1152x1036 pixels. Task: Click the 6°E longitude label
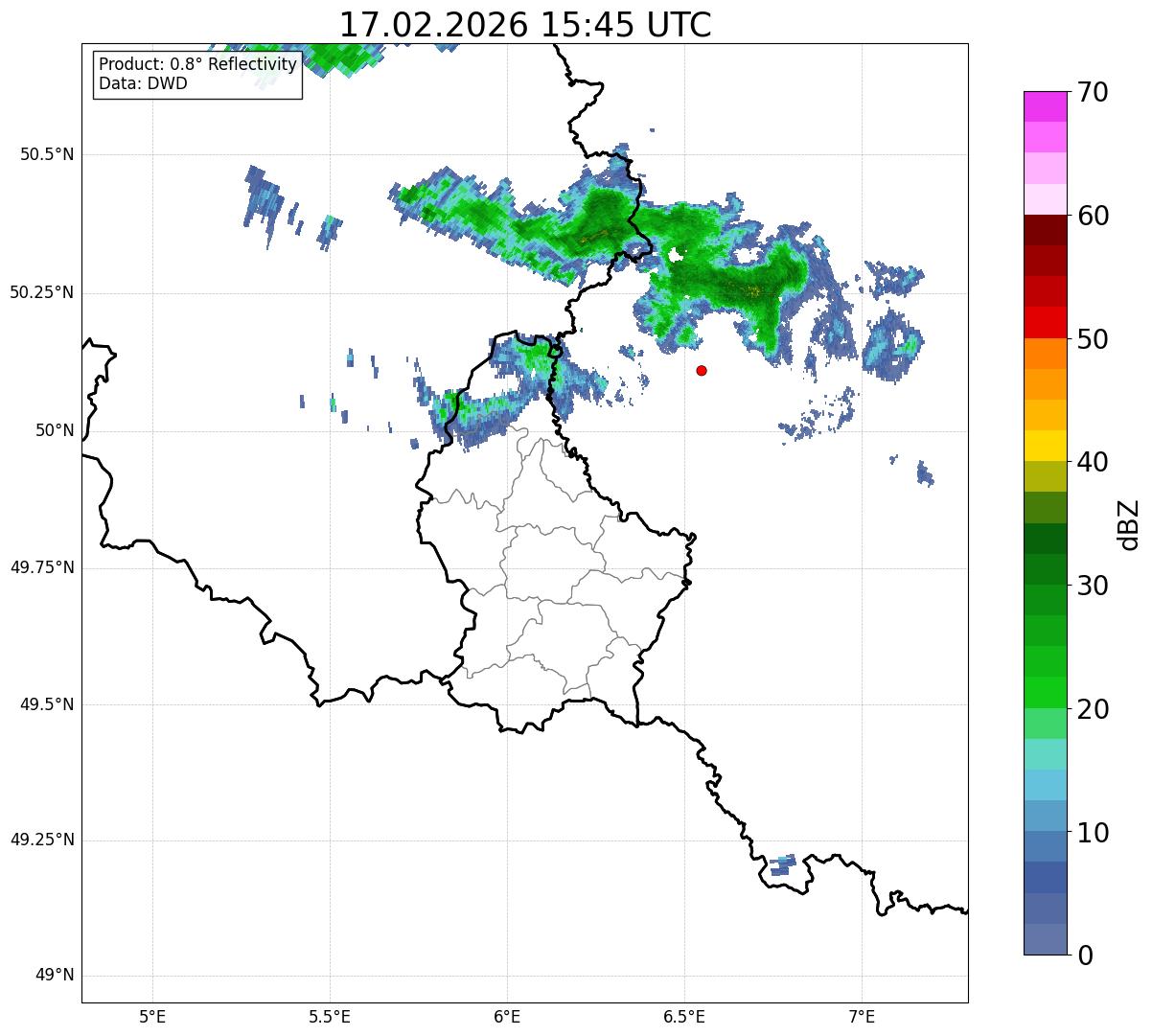[507, 1017]
